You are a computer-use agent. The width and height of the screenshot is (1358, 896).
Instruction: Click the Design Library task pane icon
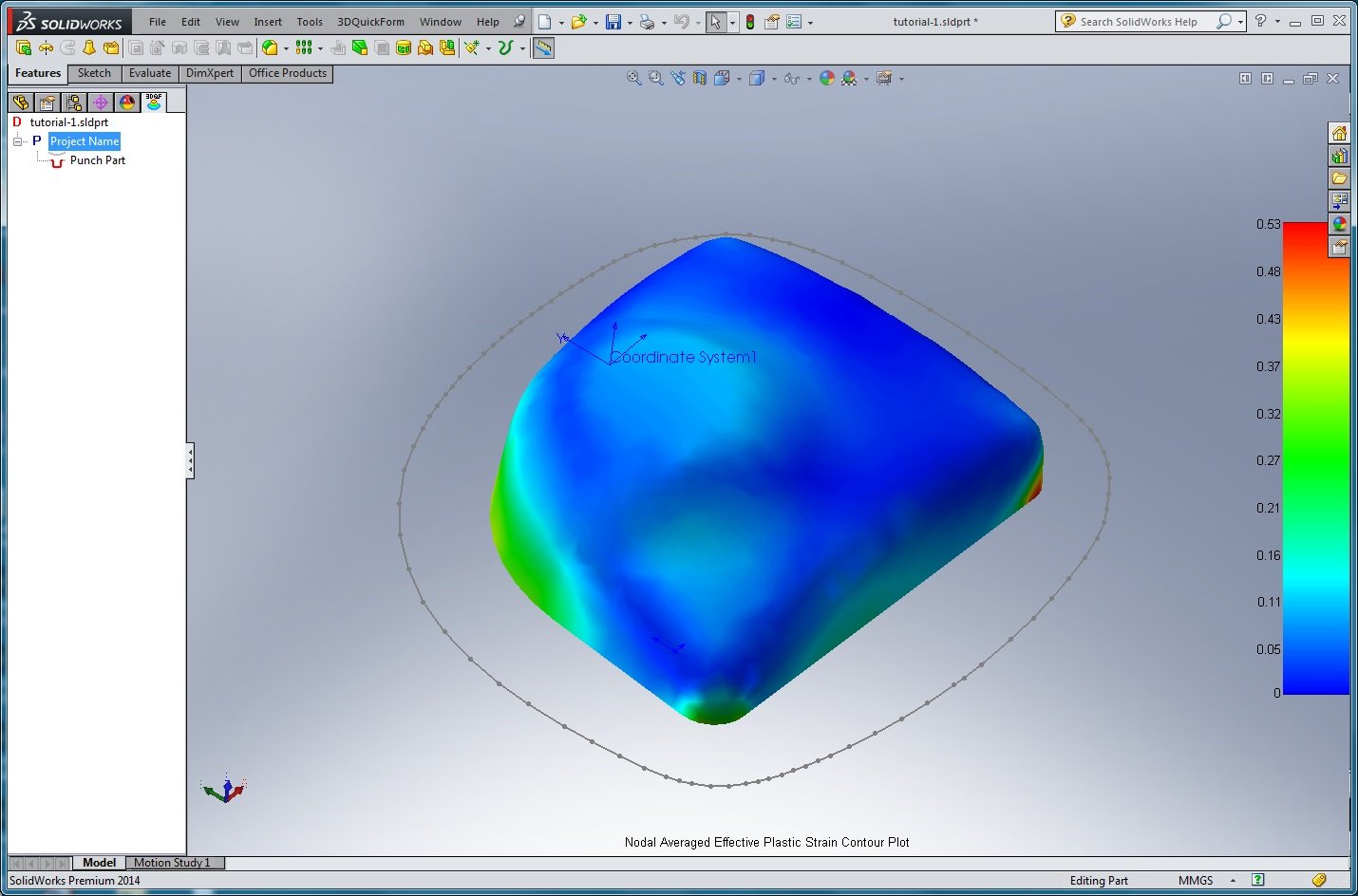pyautogui.click(x=1339, y=156)
